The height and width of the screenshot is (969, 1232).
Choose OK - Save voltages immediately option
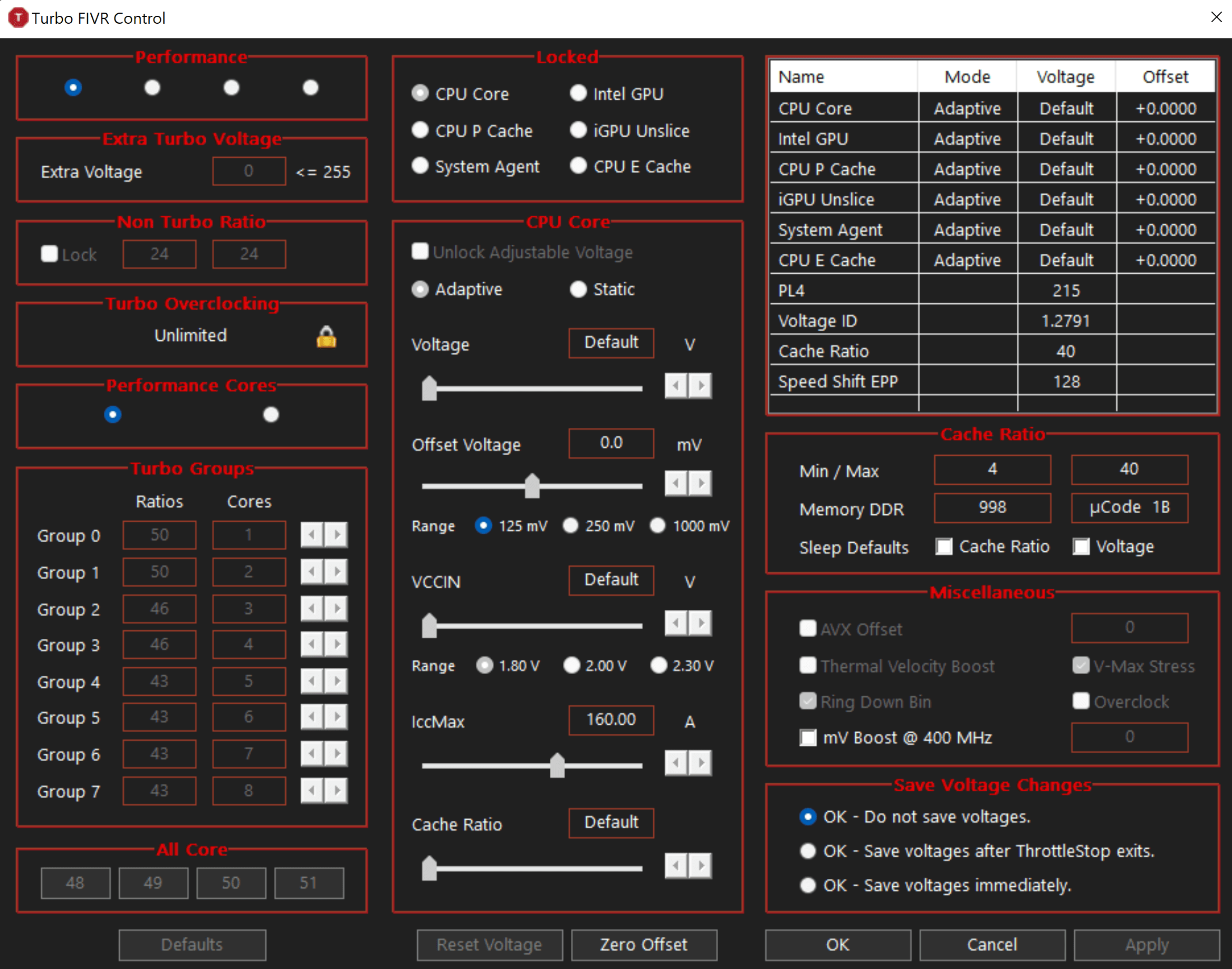tap(807, 885)
